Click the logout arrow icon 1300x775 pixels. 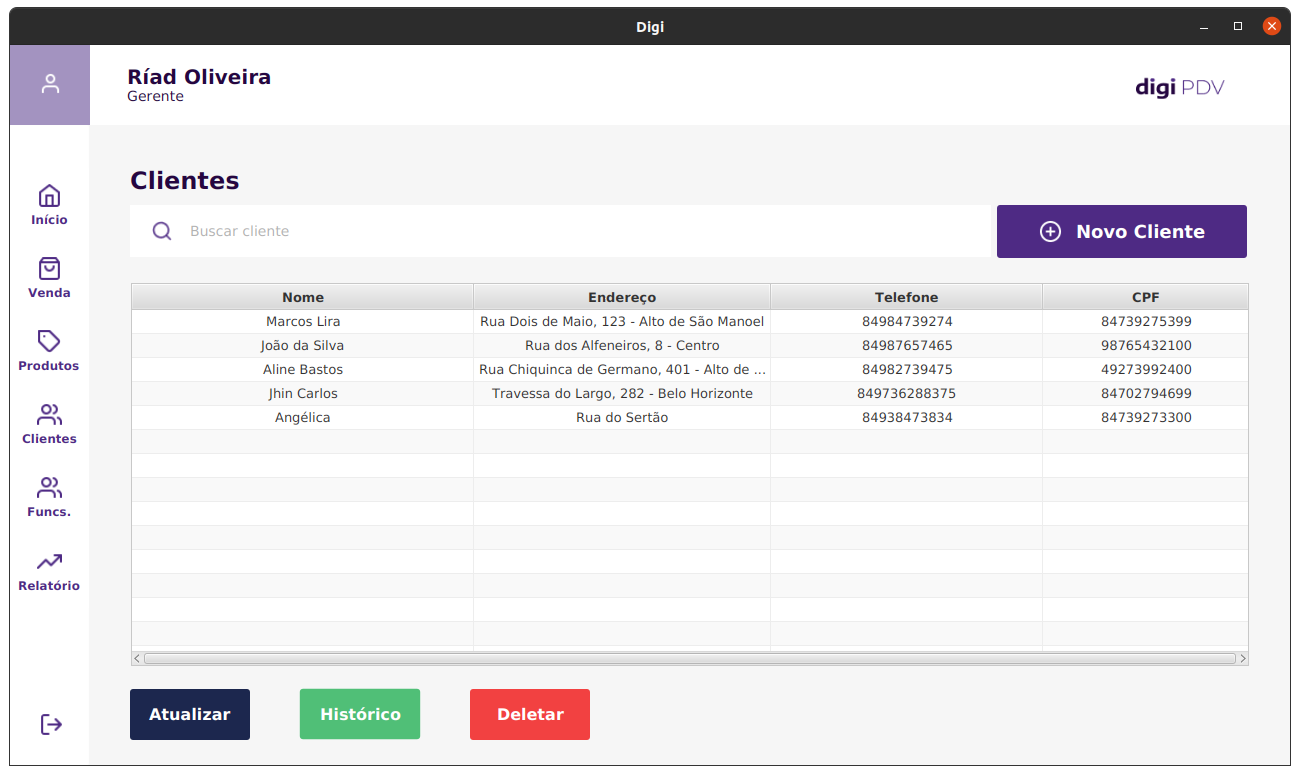click(51, 724)
